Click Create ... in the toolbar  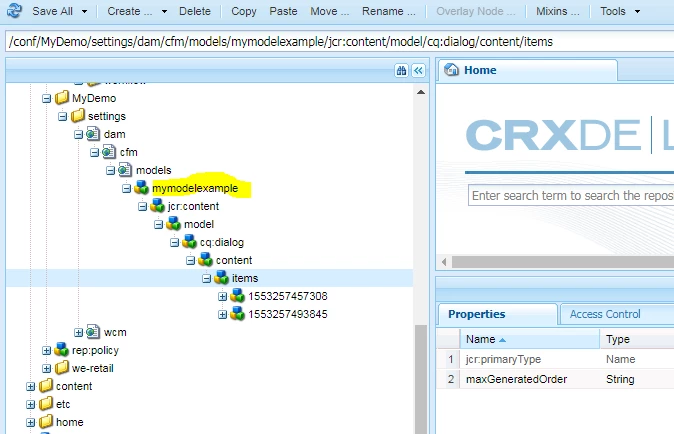click(x=129, y=11)
